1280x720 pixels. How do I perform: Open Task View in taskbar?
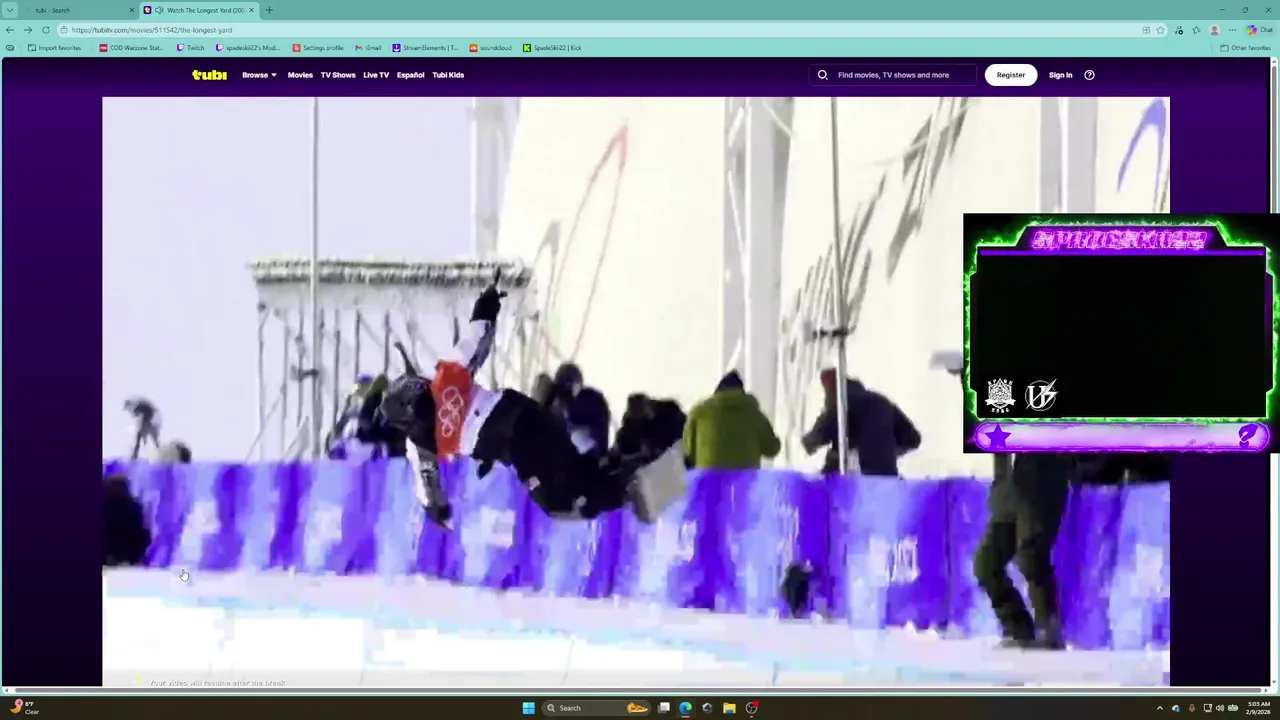[x=663, y=708]
